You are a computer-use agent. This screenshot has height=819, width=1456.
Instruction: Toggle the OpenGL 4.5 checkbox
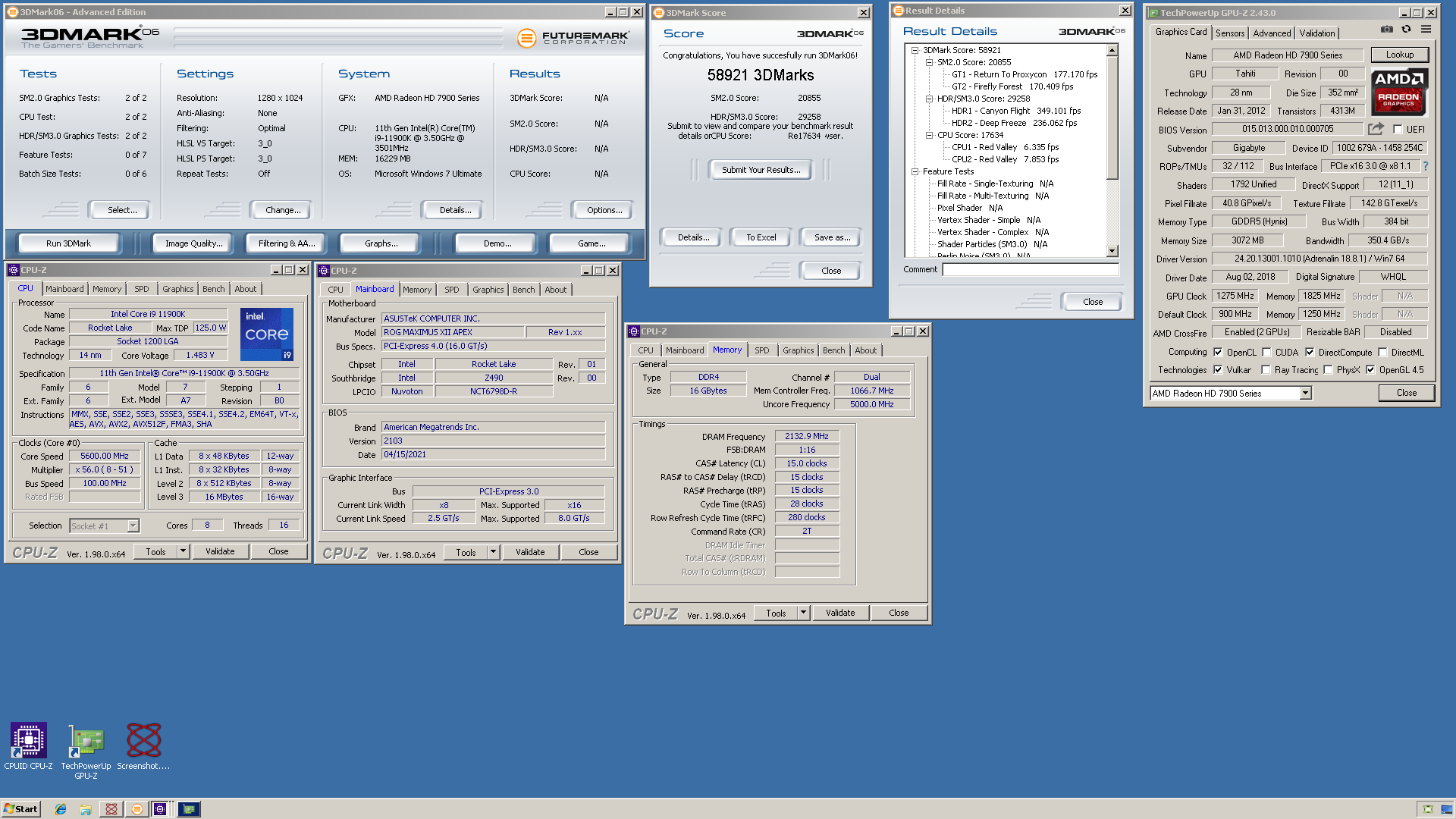pyautogui.click(x=1370, y=370)
